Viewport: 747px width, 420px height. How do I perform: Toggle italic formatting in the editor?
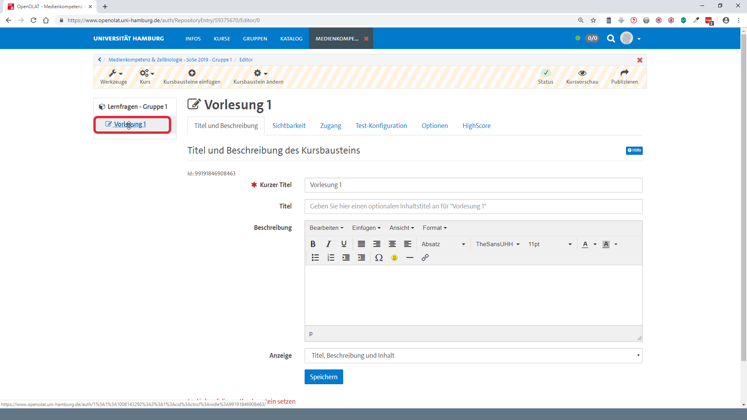328,244
